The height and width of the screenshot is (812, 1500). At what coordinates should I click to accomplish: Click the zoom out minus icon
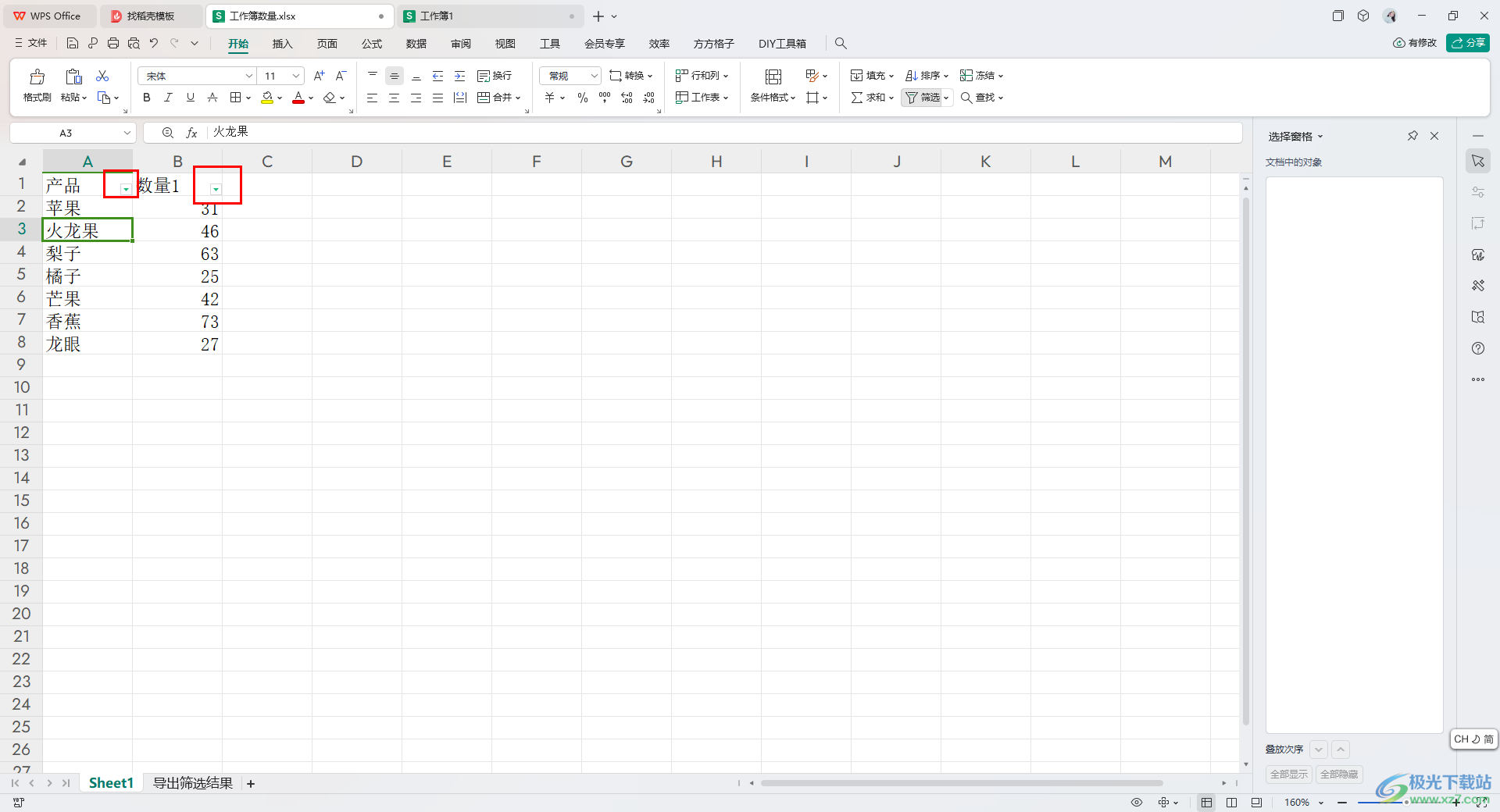point(1342,803)
